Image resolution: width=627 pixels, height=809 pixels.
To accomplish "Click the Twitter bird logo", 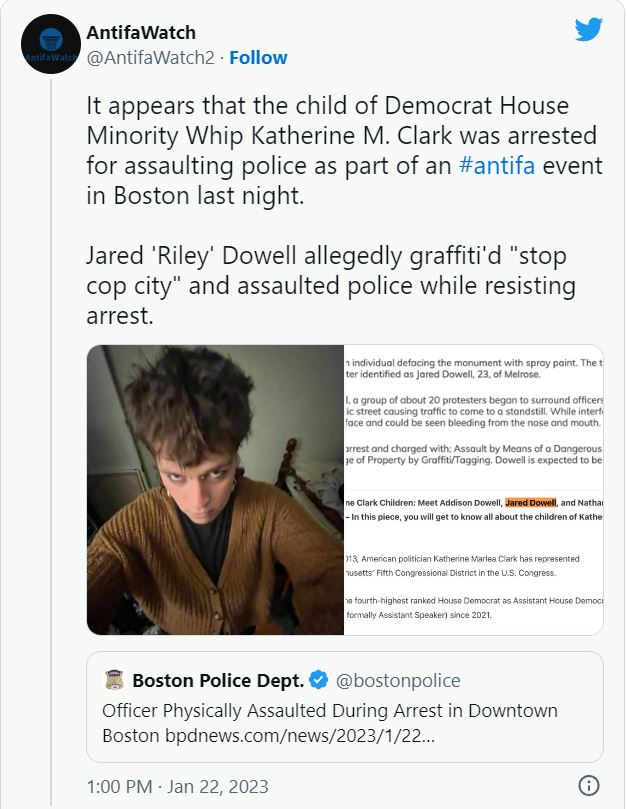I will [589, 30].
